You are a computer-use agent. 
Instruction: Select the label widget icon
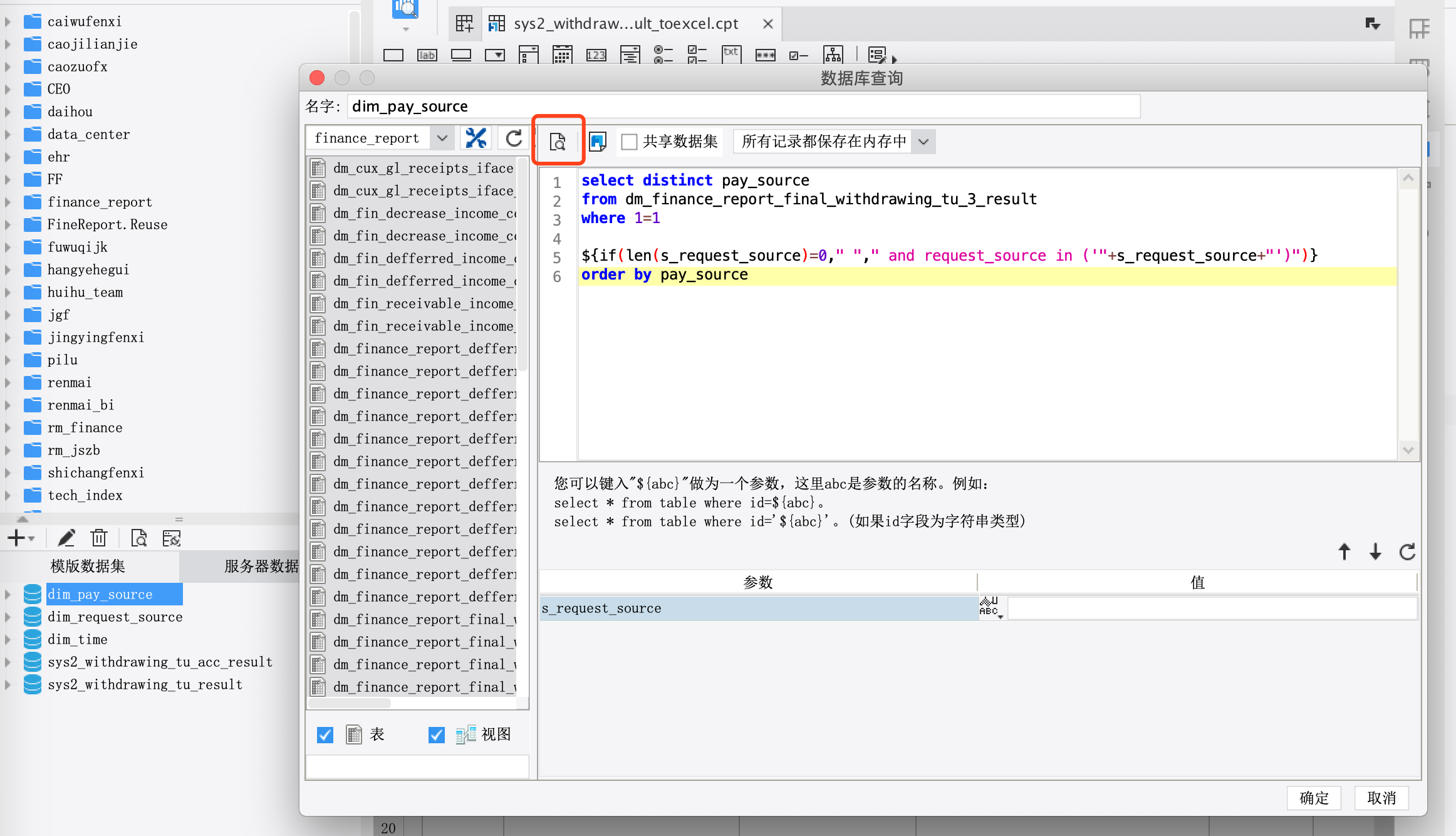[x=427, y=55]
